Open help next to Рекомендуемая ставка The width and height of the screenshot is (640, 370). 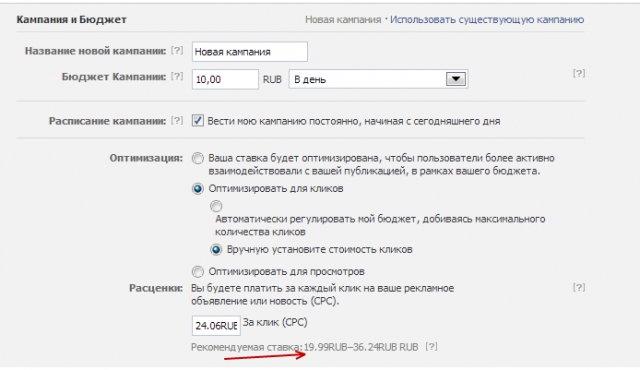[x=431, y=347]
